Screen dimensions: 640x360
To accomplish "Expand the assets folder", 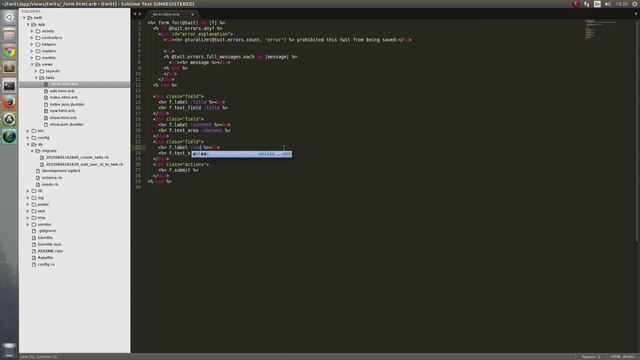I will point(32,31).
